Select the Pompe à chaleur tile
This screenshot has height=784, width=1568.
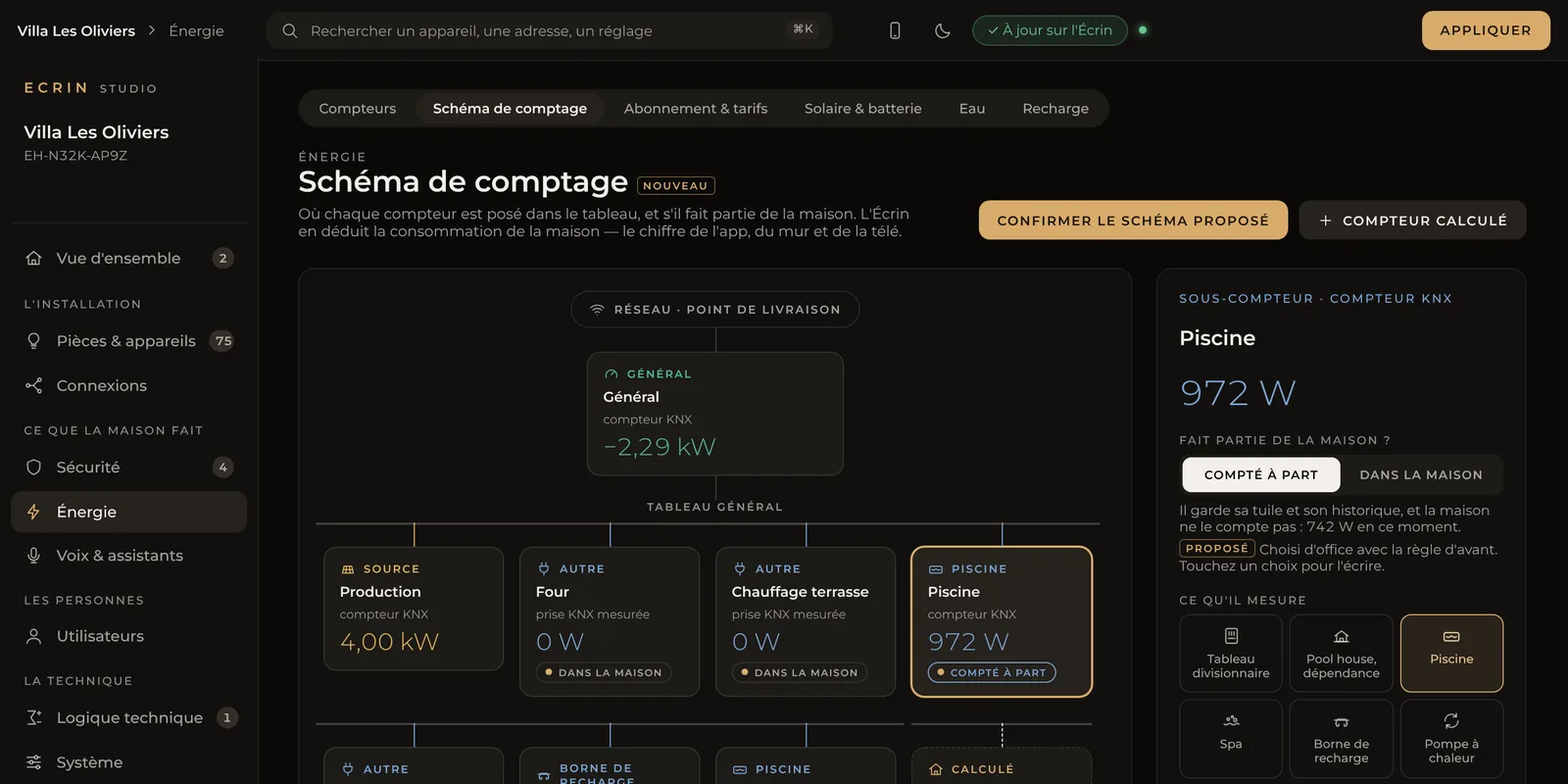pyautogui.click(x=1451, y=738)
